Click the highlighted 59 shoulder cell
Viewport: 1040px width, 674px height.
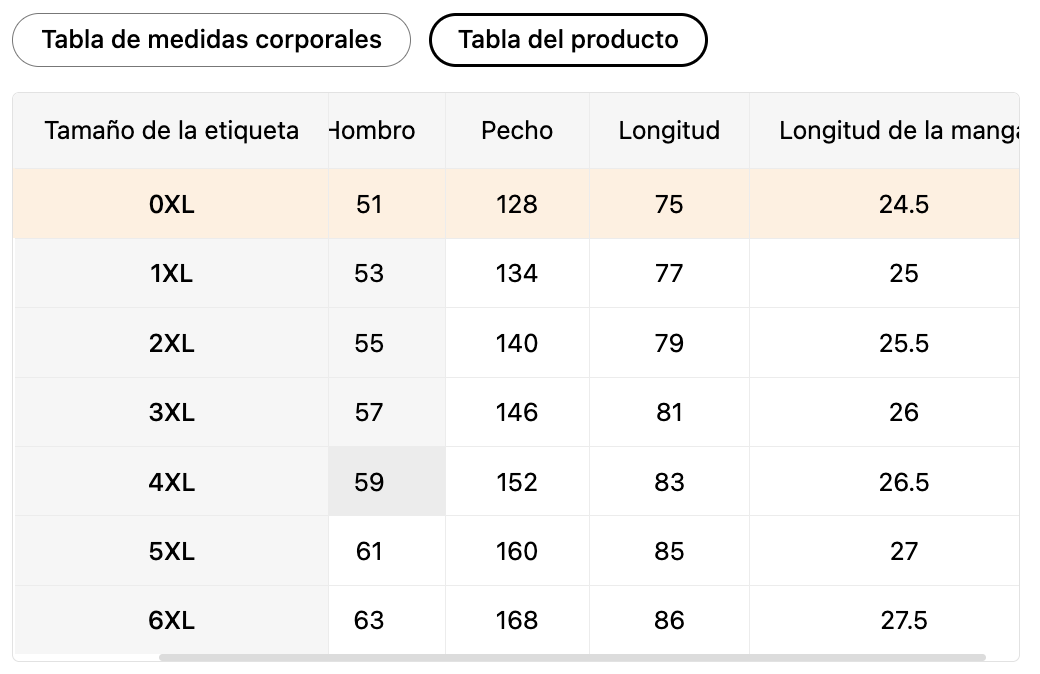click(x=387, y=482)
